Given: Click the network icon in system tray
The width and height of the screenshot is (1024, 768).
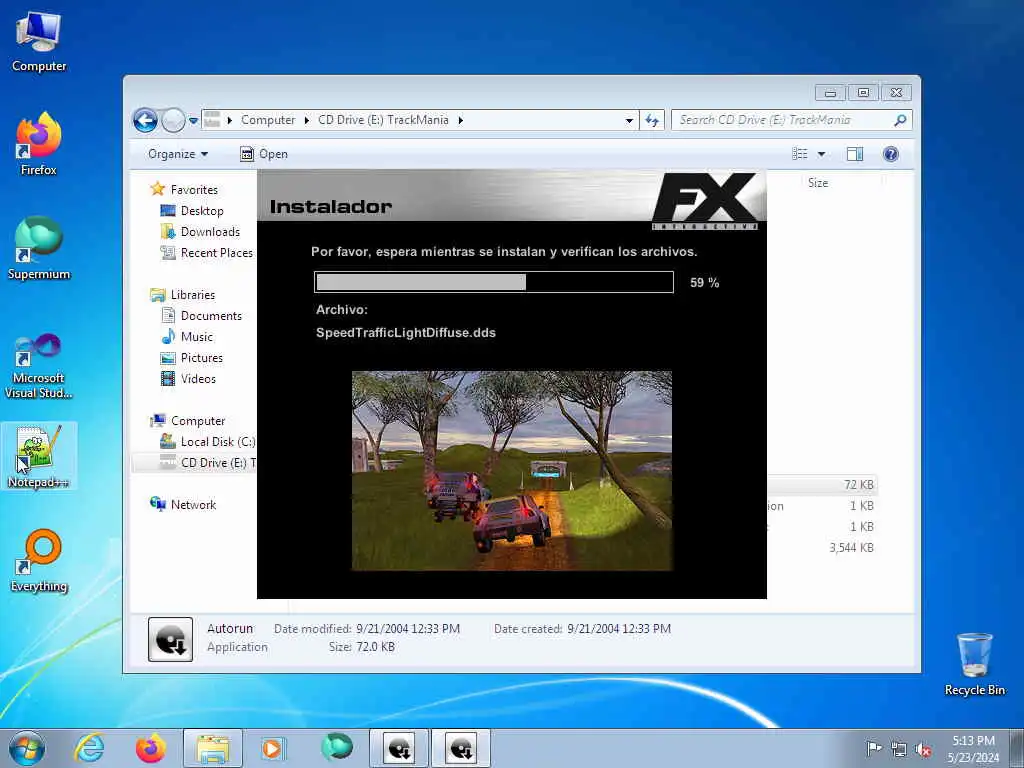Looking at the screenshot, I should (x=899, y=749).
